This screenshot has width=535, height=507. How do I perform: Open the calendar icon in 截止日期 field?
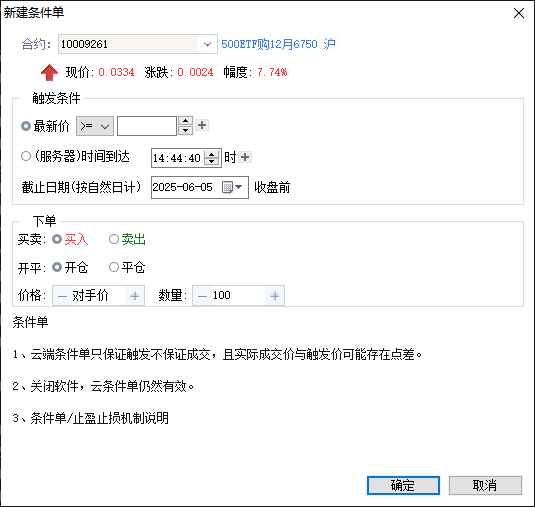pyautogui.click(x=227, y=187)
